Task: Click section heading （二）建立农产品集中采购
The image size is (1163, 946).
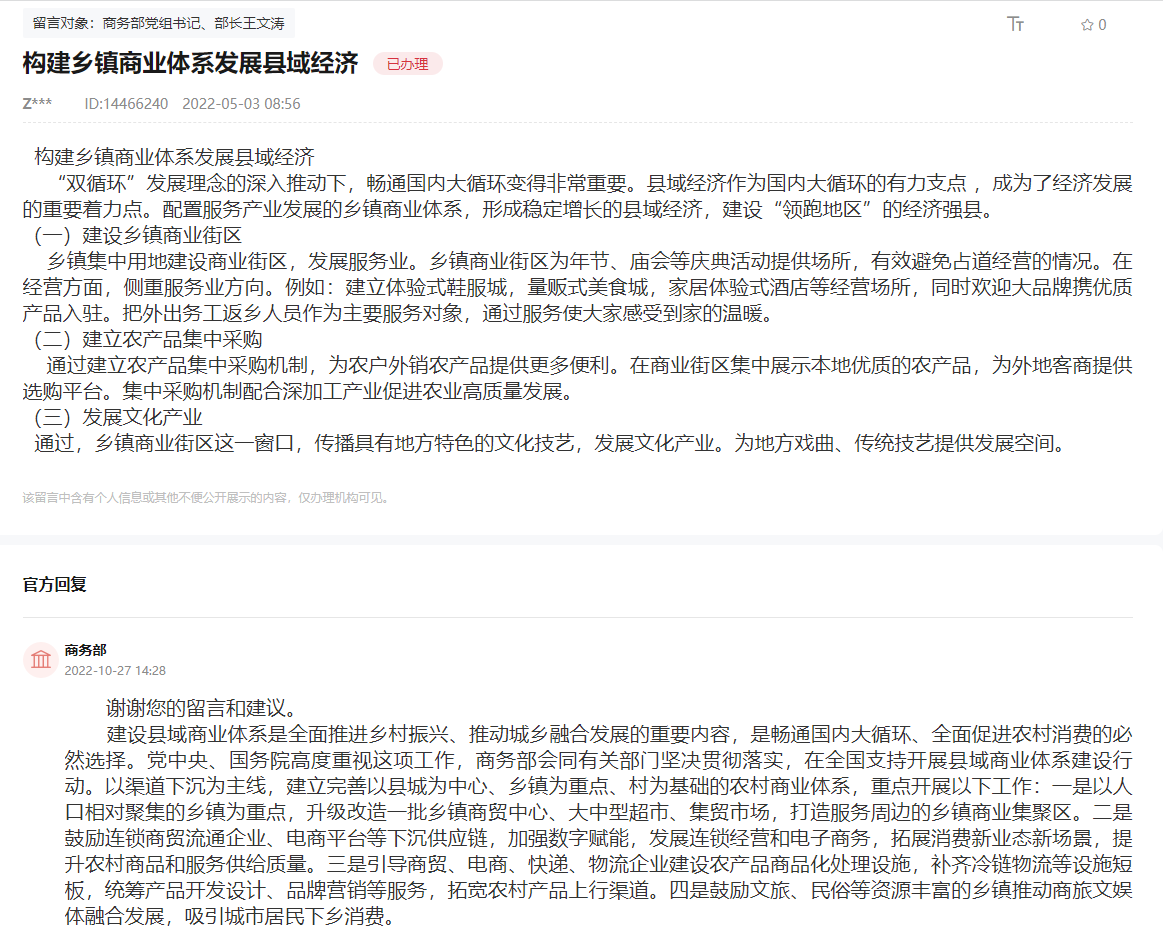Action: pyautogui.click(x=148, y=340)
